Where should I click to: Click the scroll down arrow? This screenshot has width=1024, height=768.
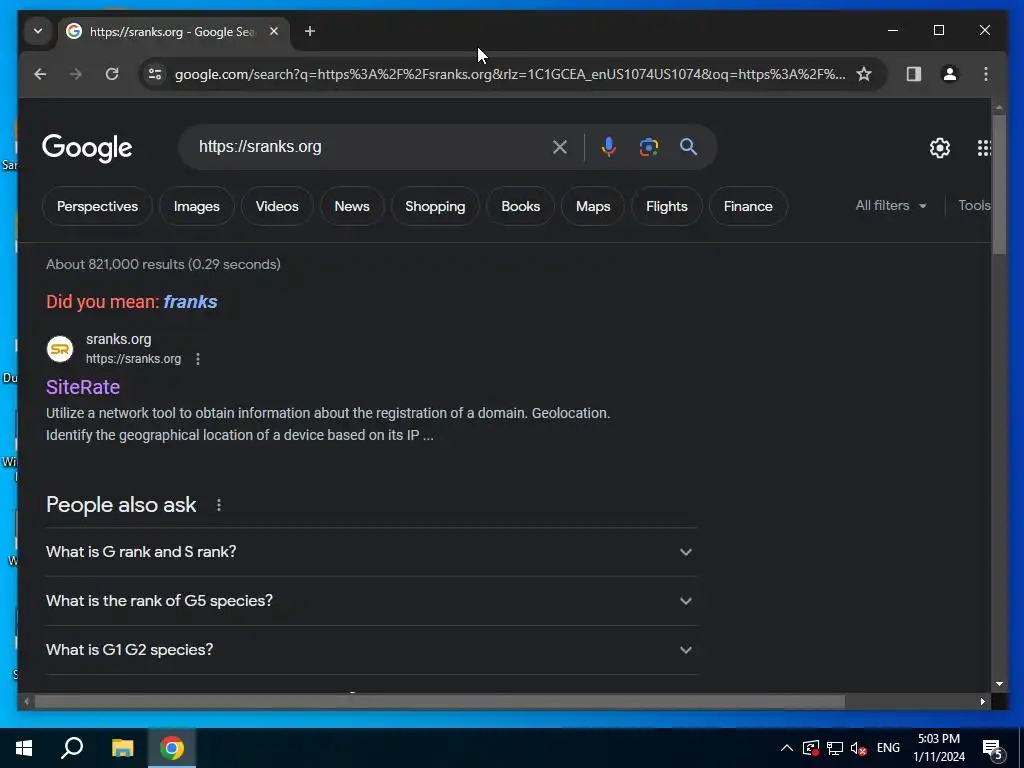(999, 684)
